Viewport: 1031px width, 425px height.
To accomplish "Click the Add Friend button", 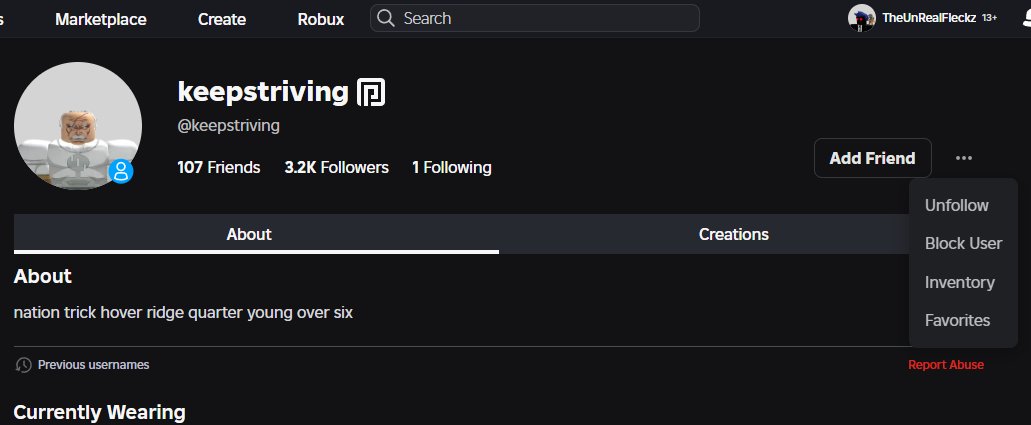I will coord(873,158).
